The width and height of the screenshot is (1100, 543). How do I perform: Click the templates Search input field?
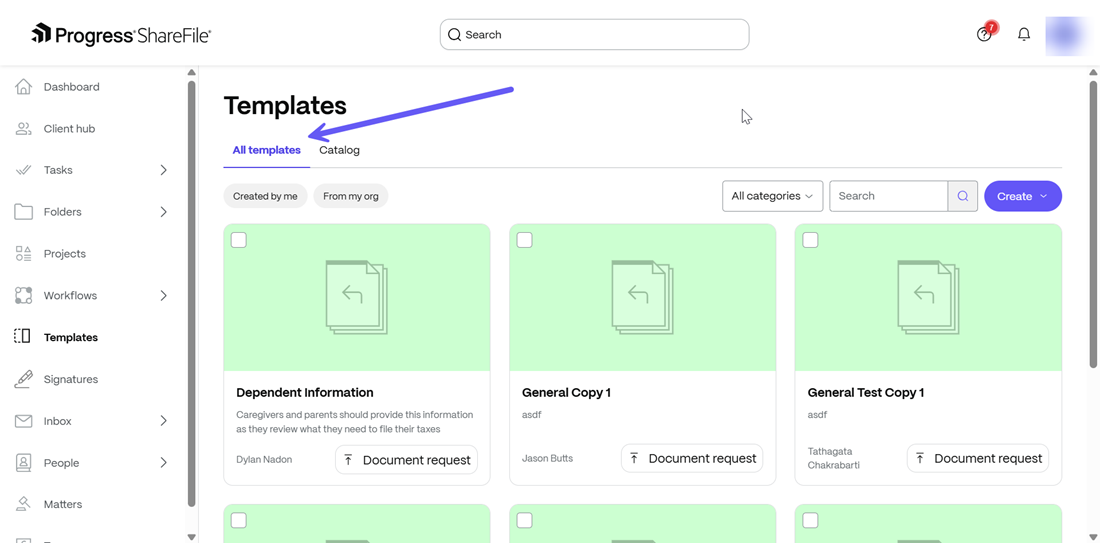point(889,196)
